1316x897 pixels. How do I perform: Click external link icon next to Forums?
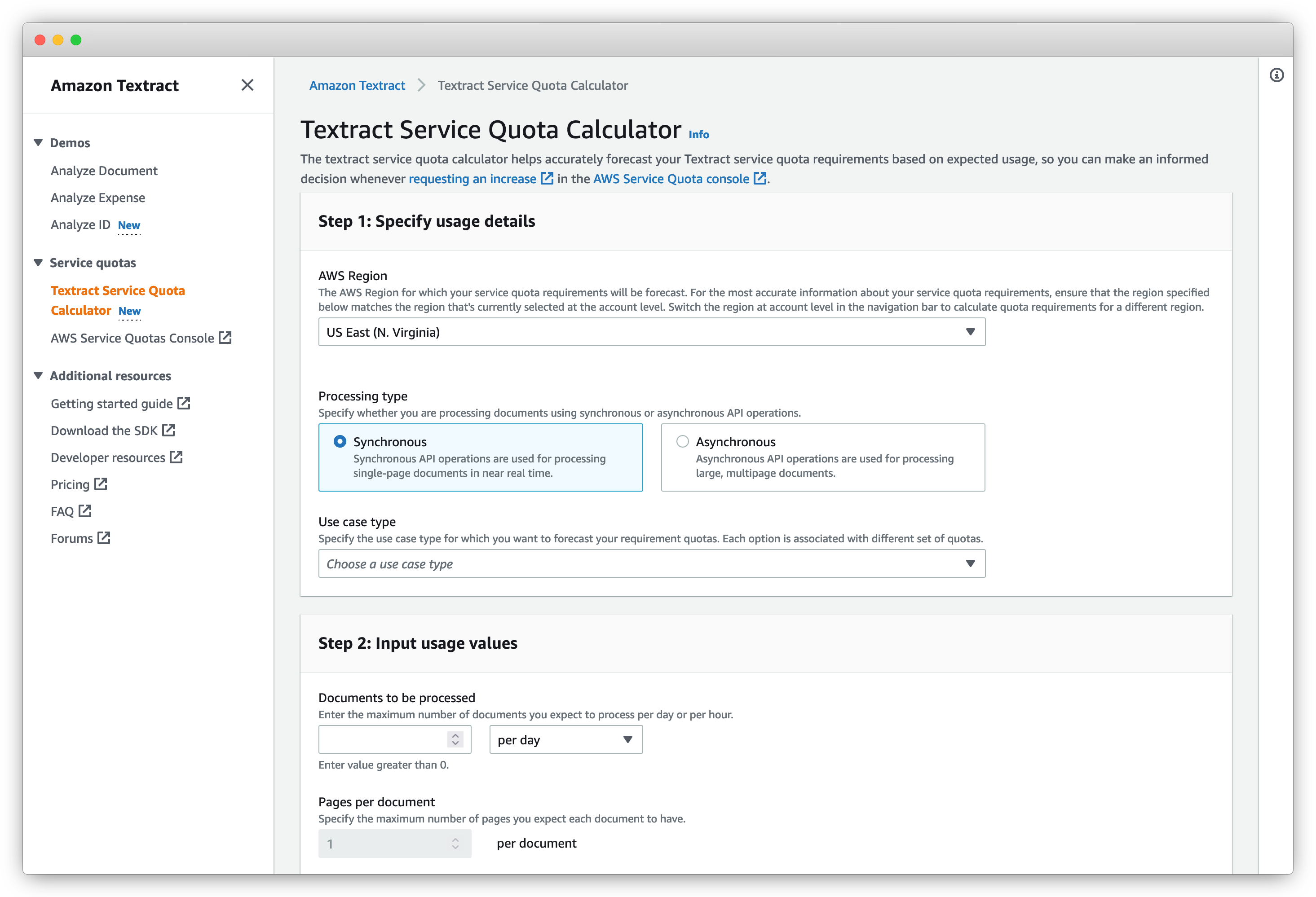[x=104, y=538]
